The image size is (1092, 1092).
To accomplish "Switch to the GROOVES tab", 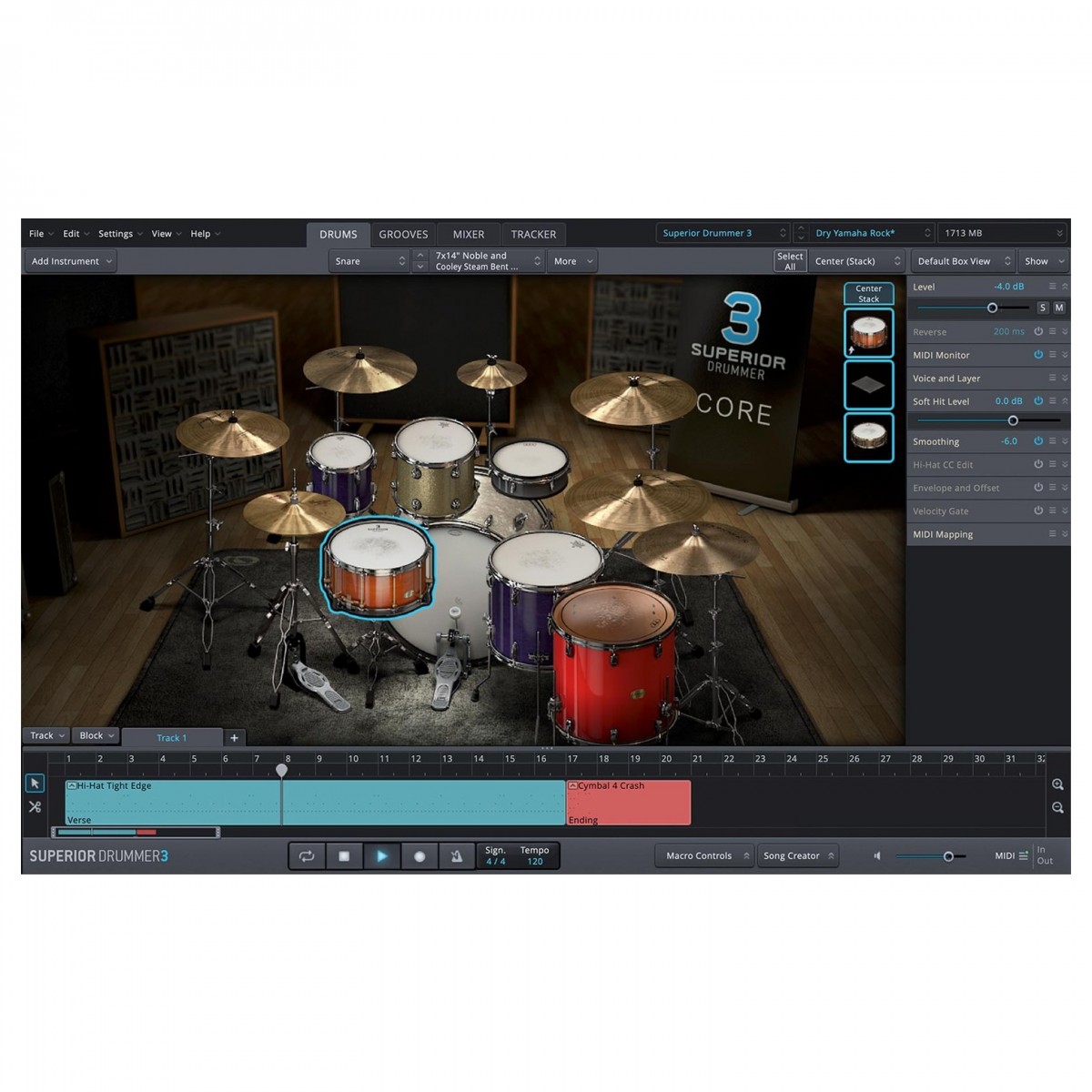I will point(403,234).
